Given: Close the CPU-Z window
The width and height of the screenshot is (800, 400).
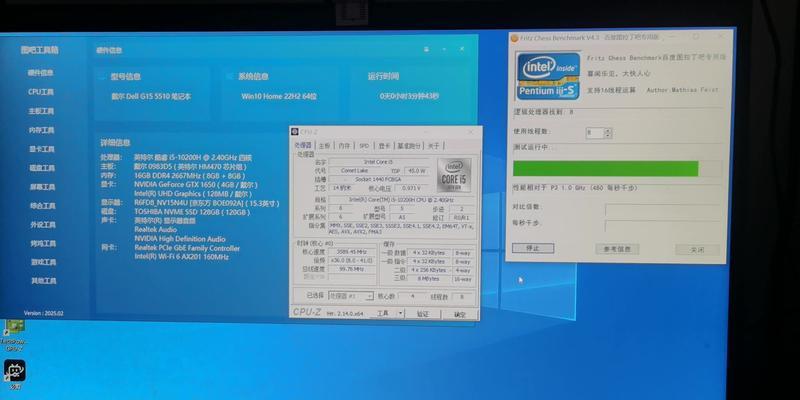Looking at the screenshot, I should tap(470, 132).
